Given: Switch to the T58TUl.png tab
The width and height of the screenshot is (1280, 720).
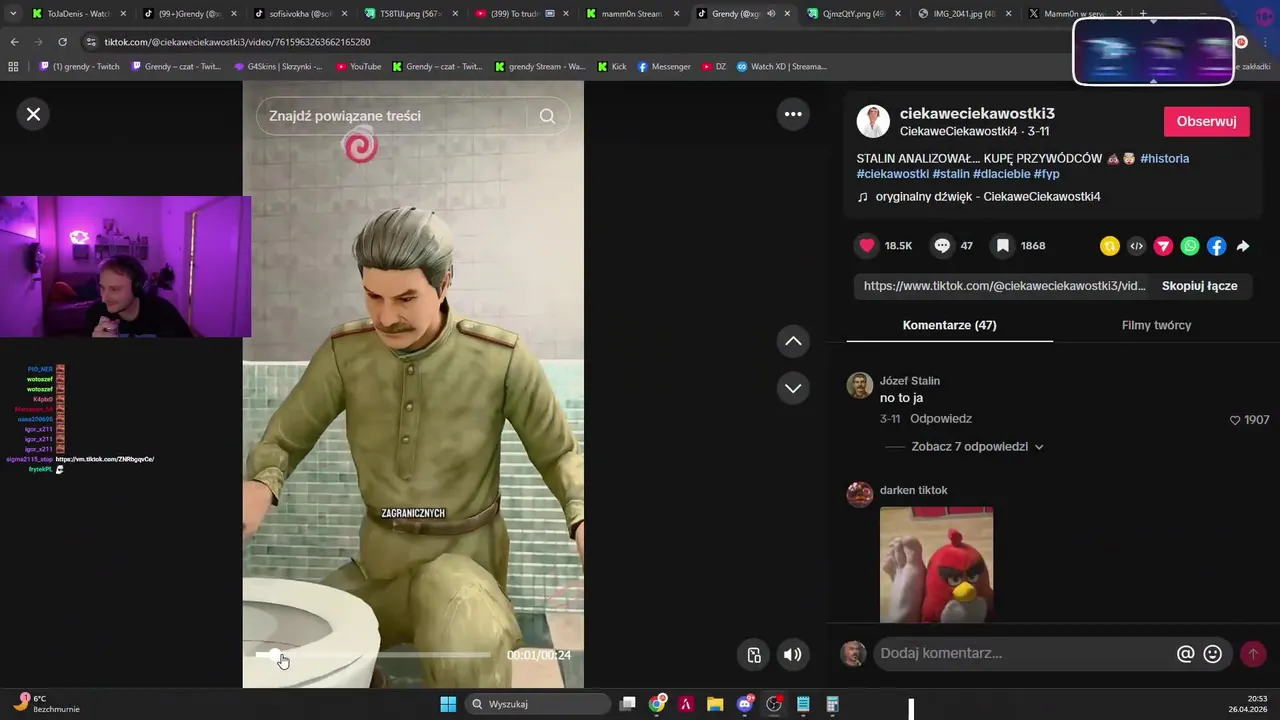Looking at the screenshot, I should pyautogui.click(x=409, y=14).
